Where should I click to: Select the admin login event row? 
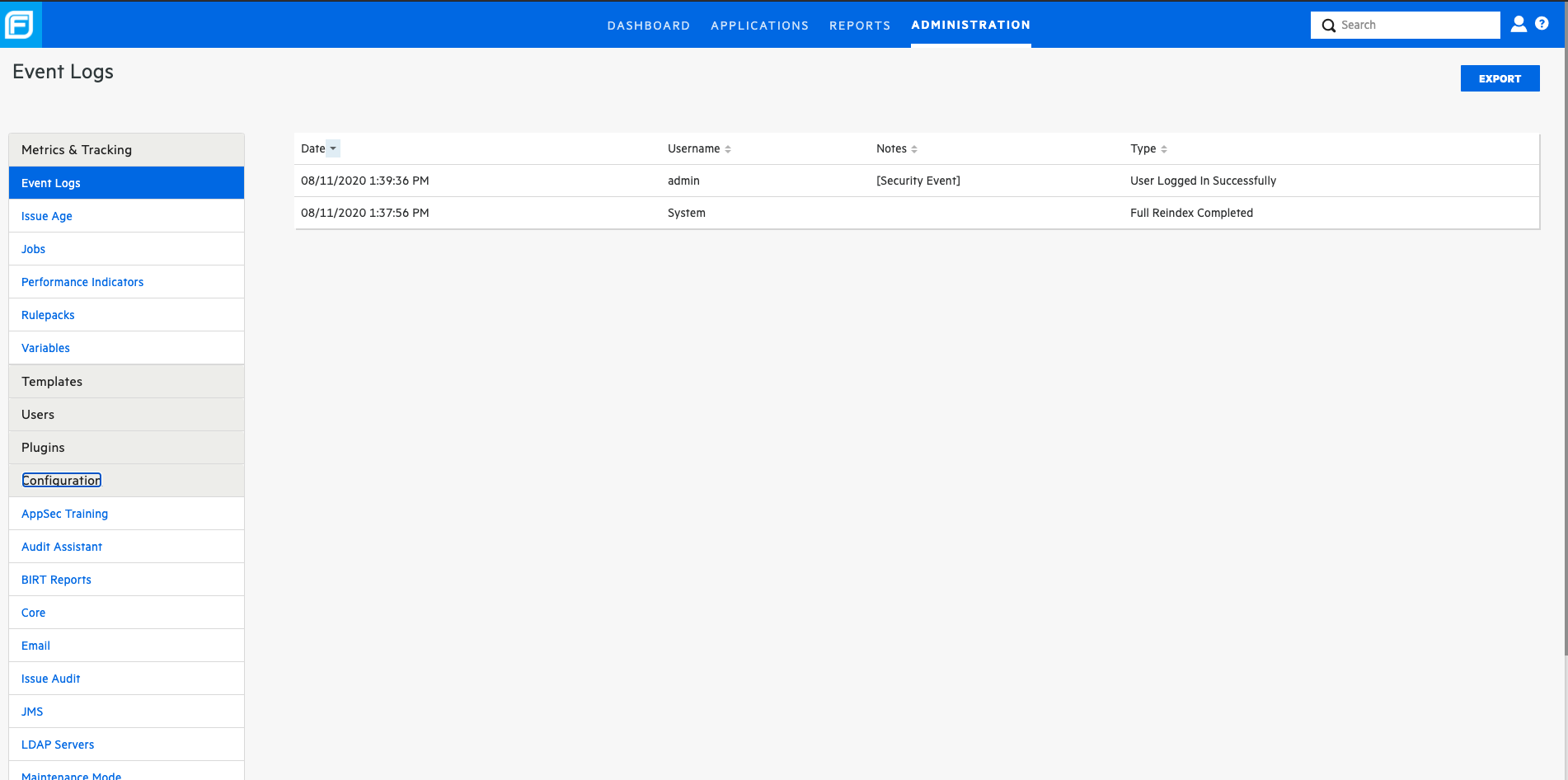point(742,181)
